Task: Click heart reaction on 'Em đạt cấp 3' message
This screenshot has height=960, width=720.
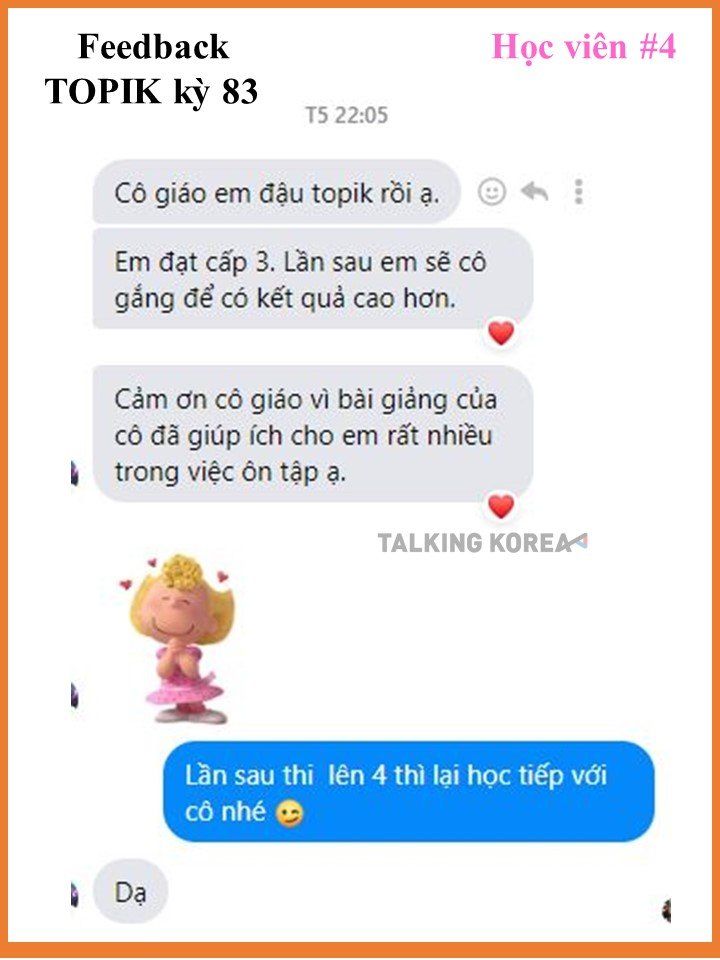Action: tap(501, 334)
